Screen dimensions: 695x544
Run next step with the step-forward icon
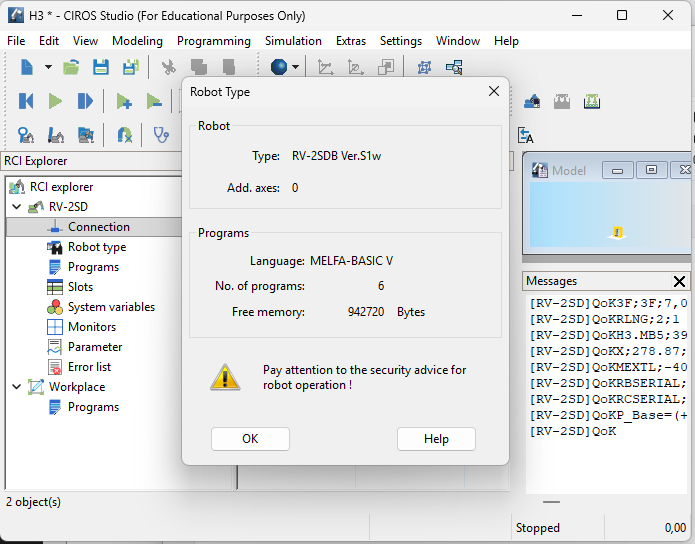tap(85, 101)
